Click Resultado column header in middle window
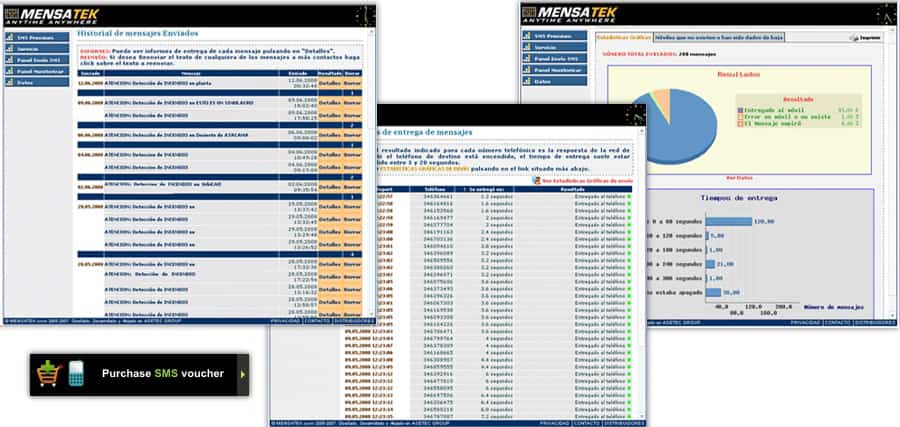The image size is (900, 427). coord(572,189)
